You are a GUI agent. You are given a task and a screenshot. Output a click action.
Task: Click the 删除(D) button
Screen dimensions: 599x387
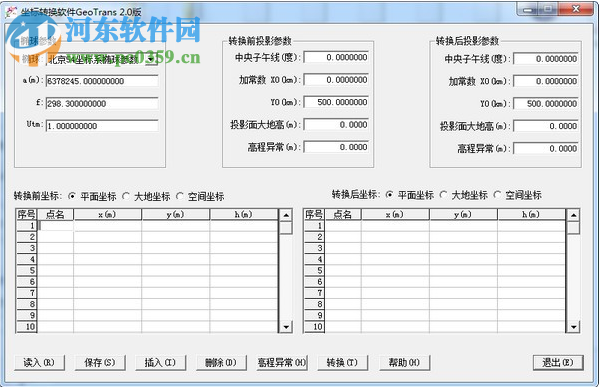point(221,363)
